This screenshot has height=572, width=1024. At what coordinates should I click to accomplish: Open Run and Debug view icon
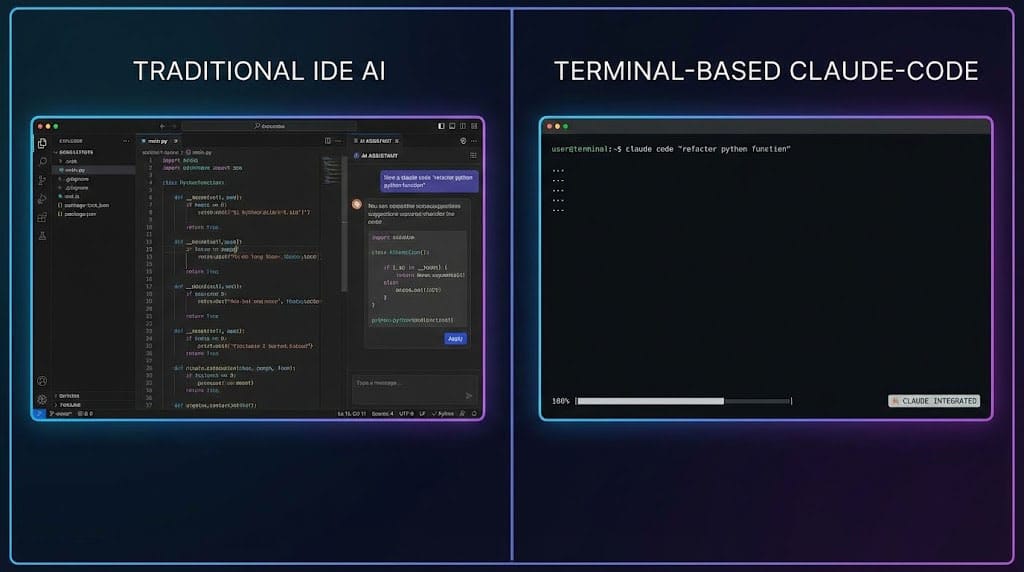(42, 198)
